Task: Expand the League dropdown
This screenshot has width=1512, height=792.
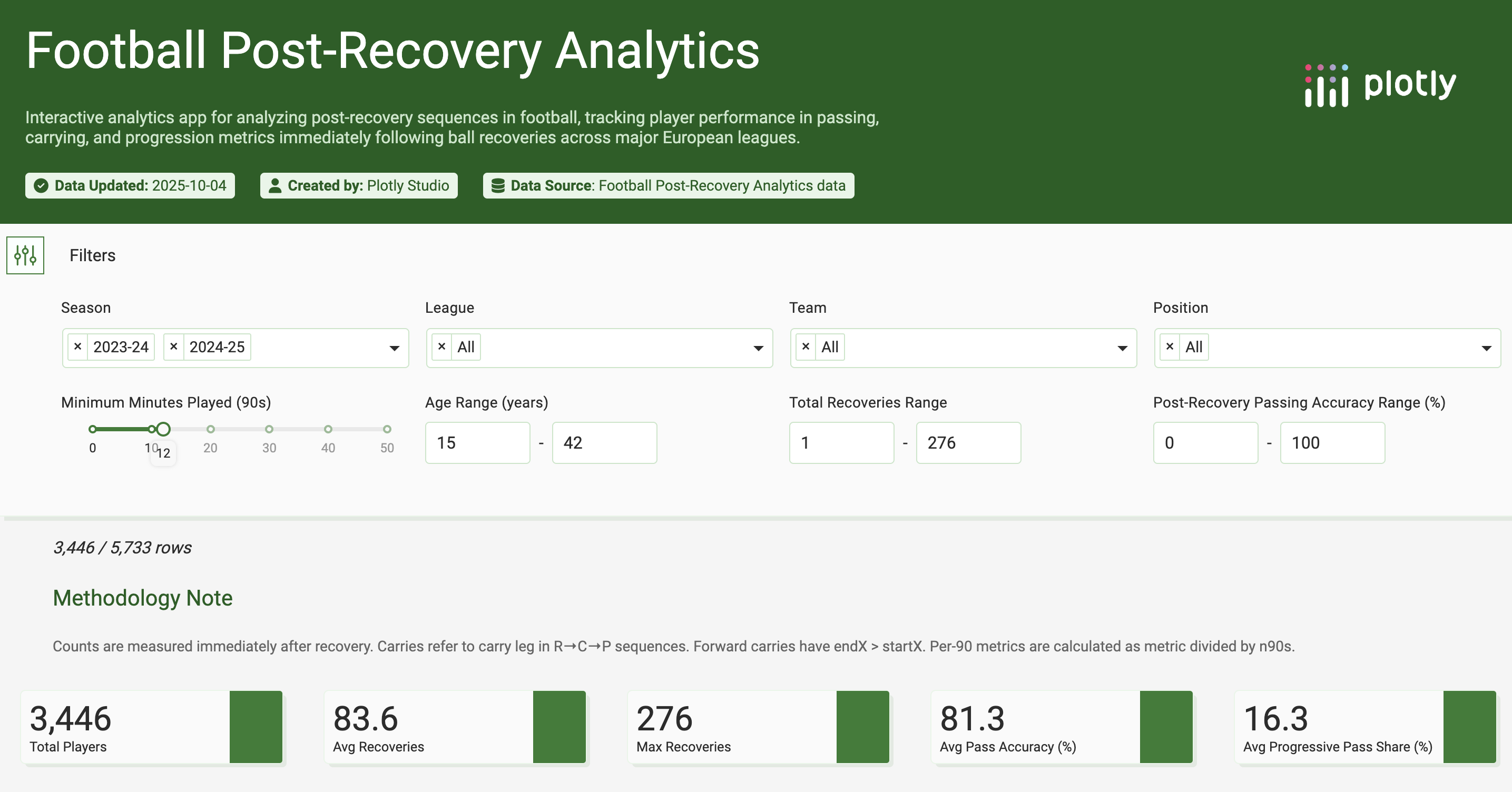Action: [758, 349]
